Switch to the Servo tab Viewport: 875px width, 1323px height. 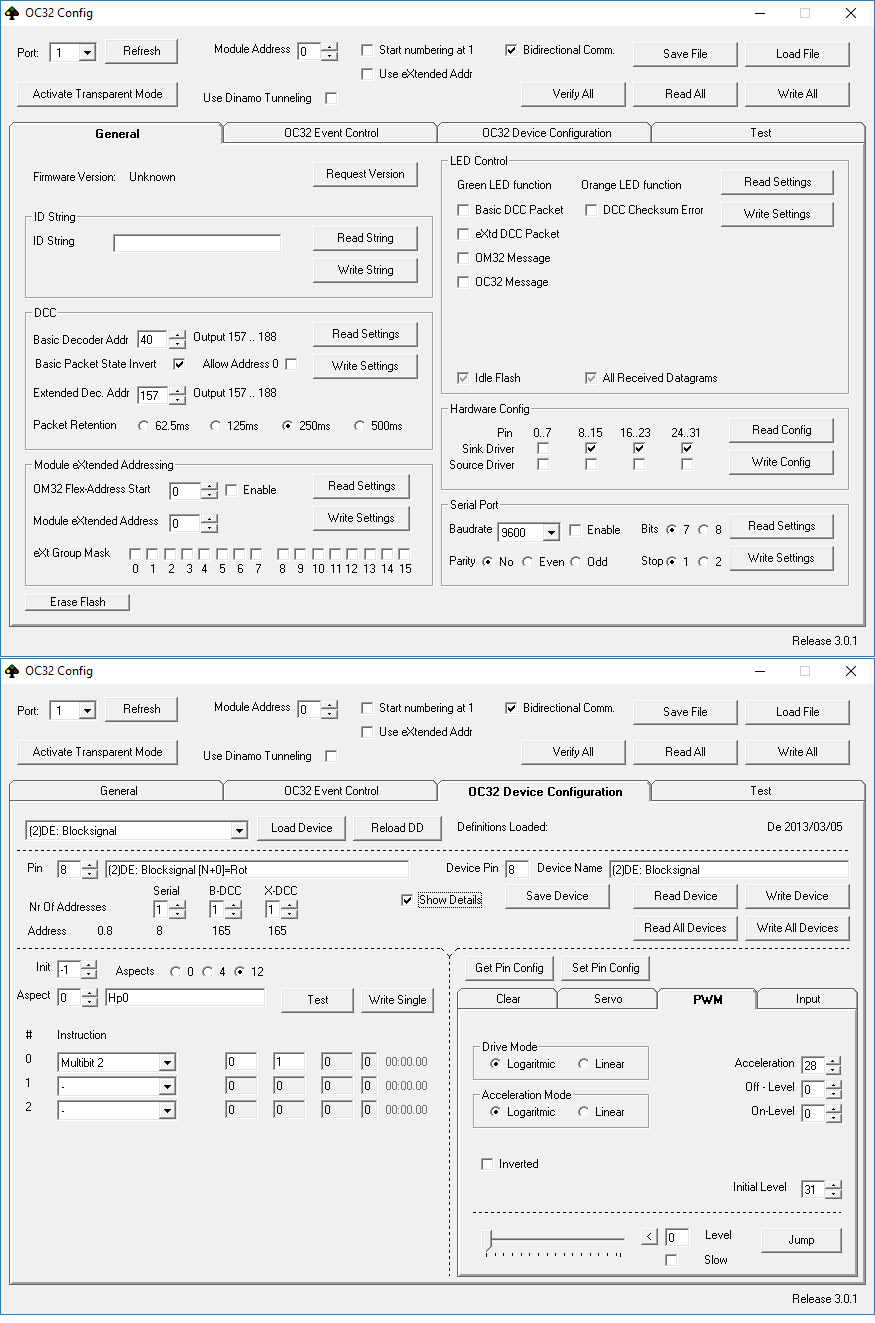coord(607,999)
